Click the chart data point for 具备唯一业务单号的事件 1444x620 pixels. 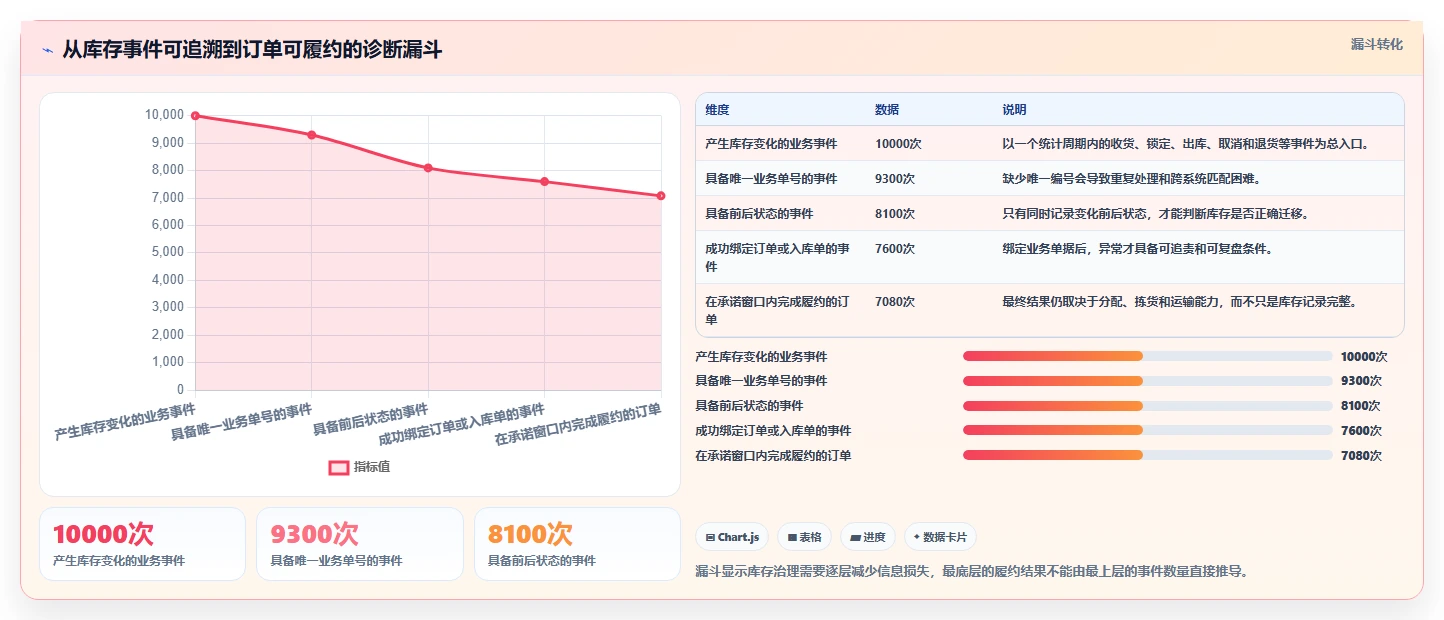[312, 135]
